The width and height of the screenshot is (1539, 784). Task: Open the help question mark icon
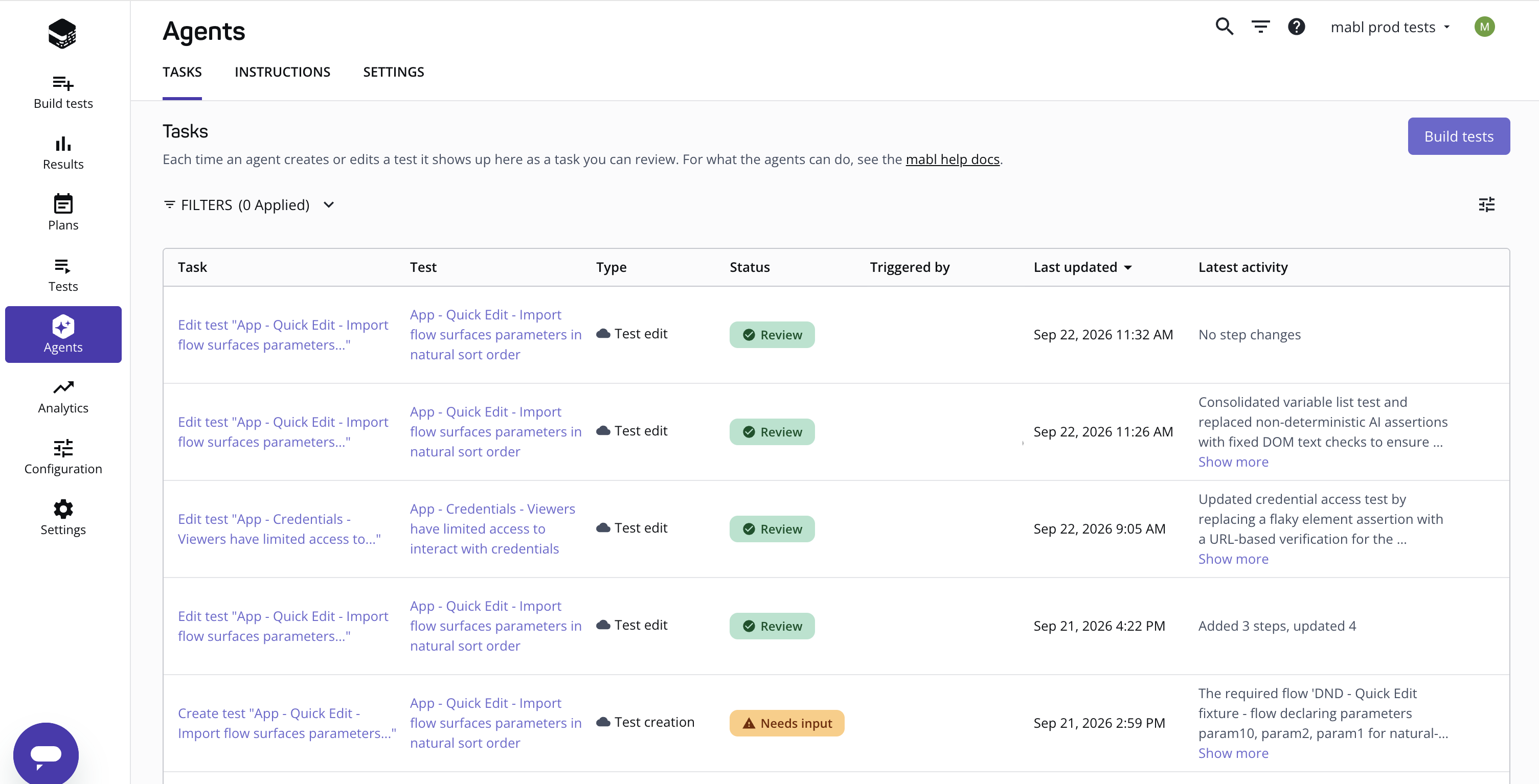(1296, 27)
